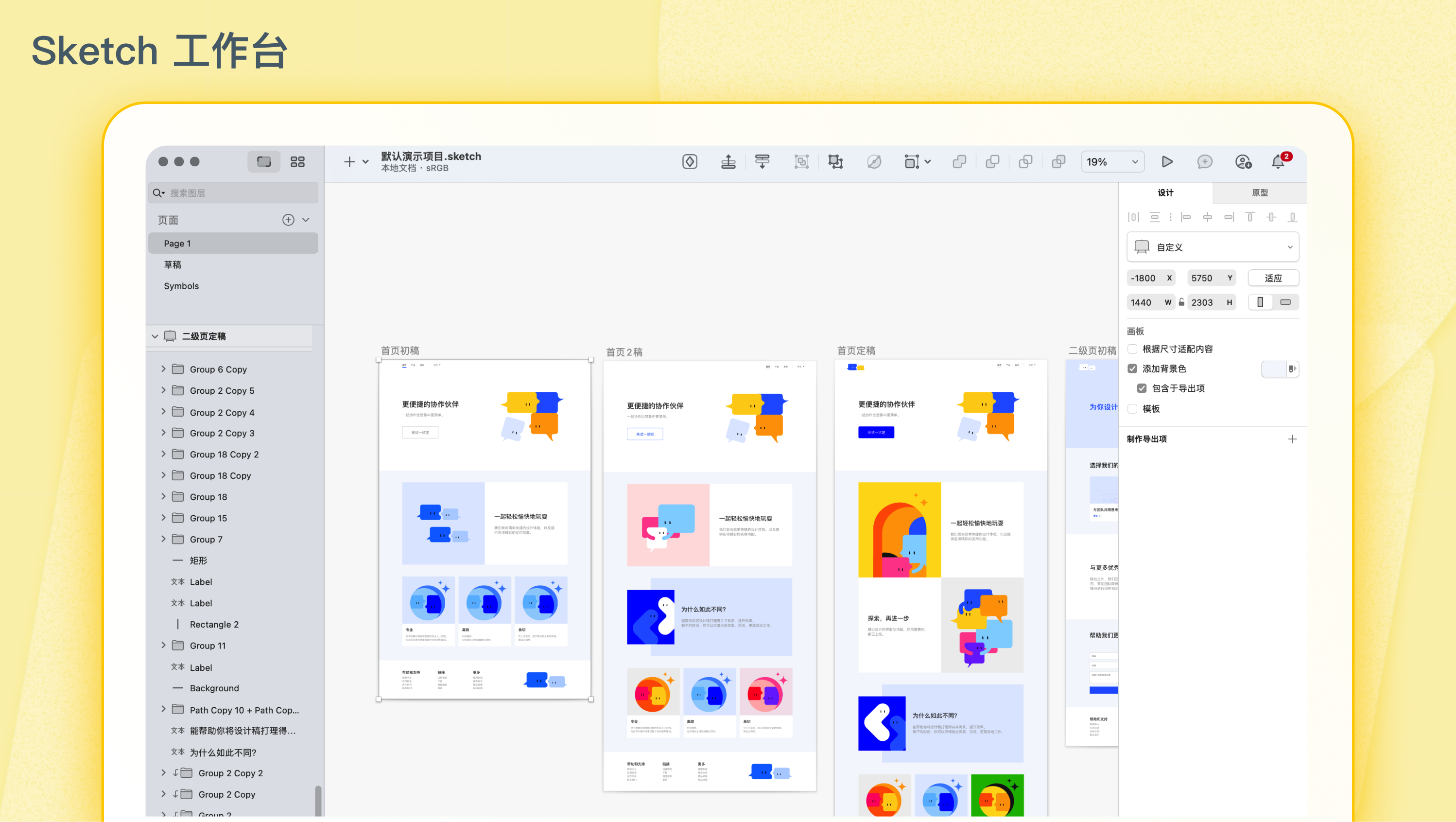
Task: Expand Group 11 layer
Action: click(163, 645)
